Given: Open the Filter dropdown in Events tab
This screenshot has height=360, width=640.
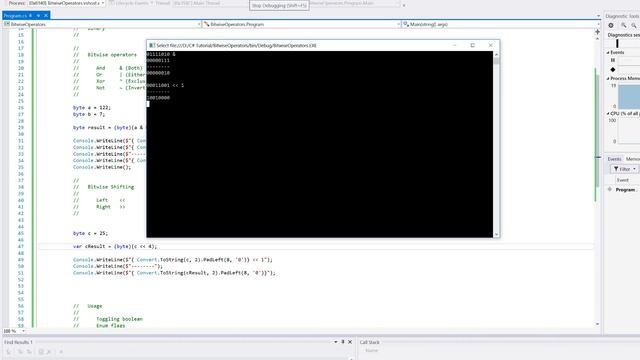Looking at the screenshot, I should (x=624, y=169).
